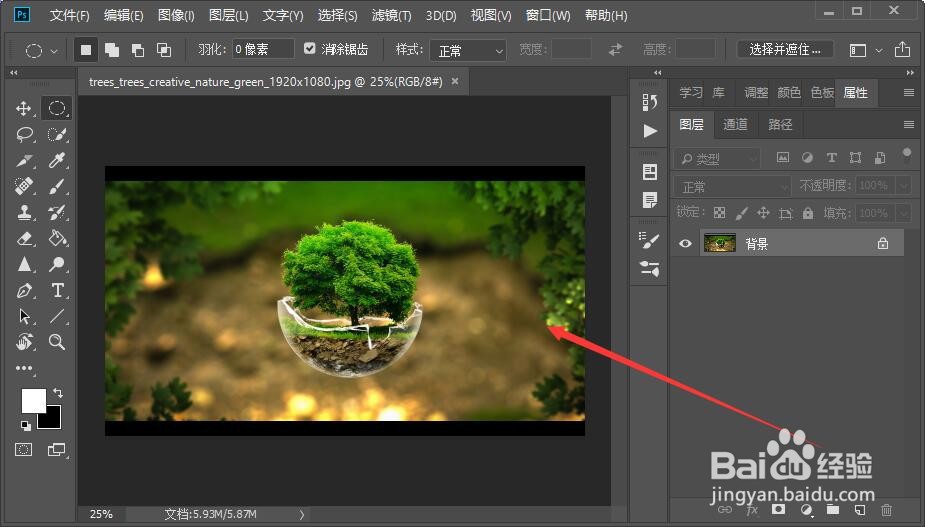Open layer filter 类型 dropdown

[717, 158]
